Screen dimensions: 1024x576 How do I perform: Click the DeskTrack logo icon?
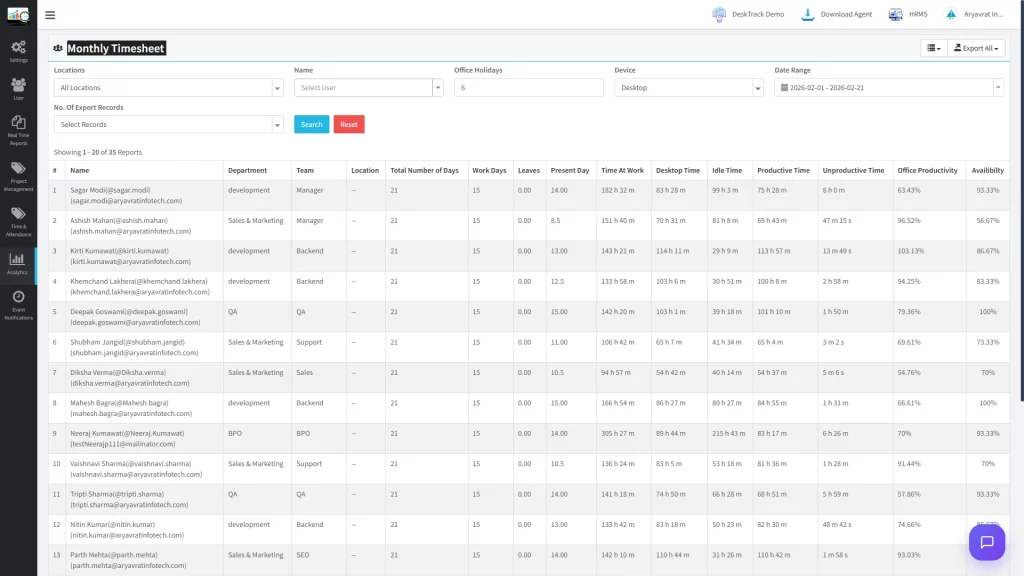[18, 14]
